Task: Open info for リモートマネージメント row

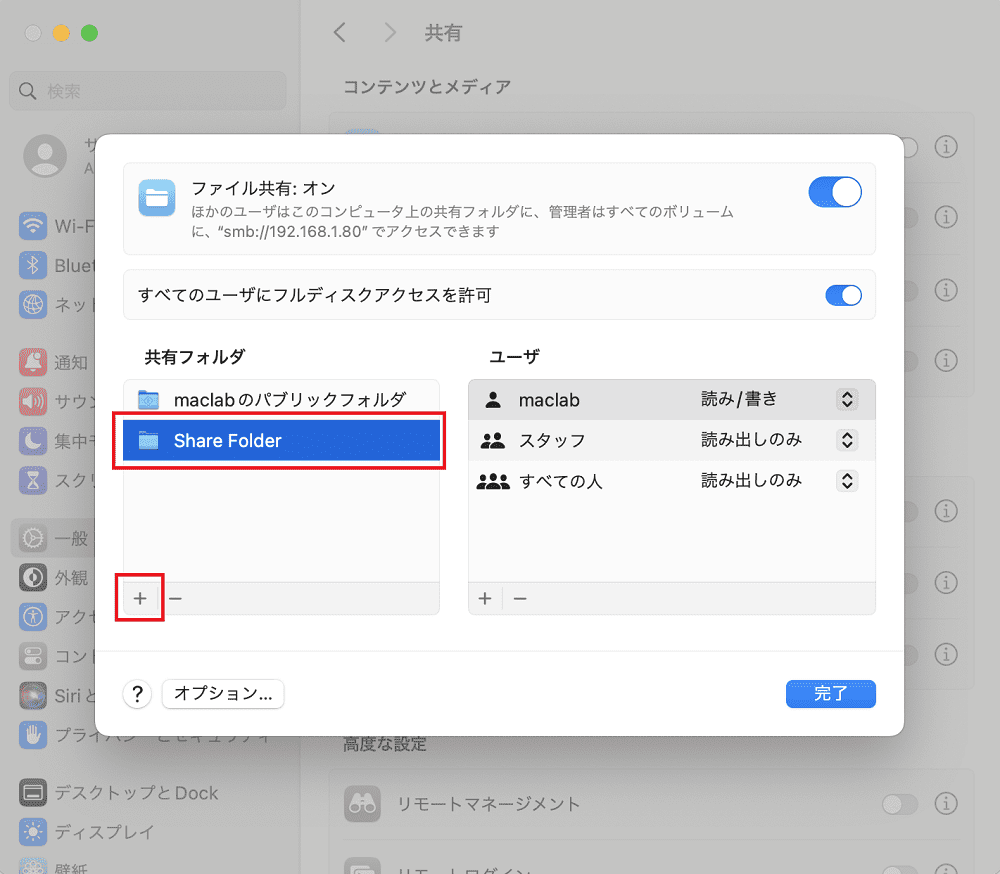Action: pyautogui.click(x=946, y=804)
